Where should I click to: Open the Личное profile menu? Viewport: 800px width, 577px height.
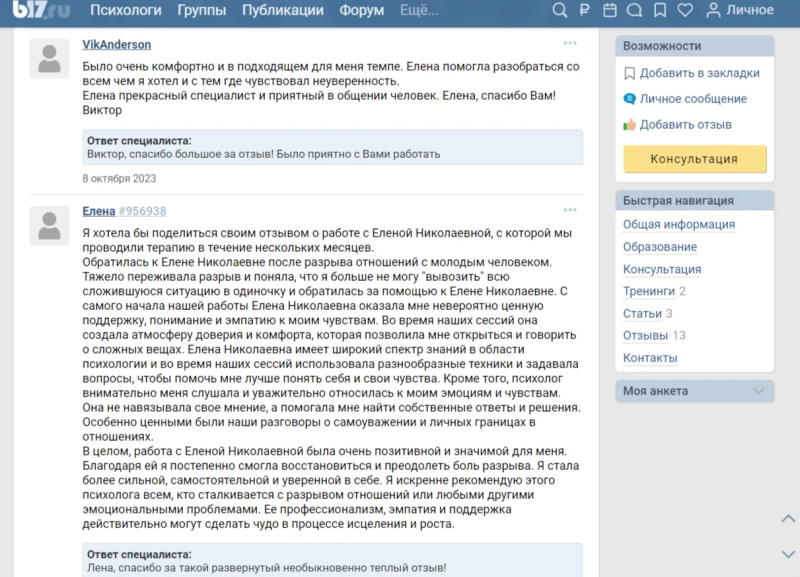[x=740, y=10]
